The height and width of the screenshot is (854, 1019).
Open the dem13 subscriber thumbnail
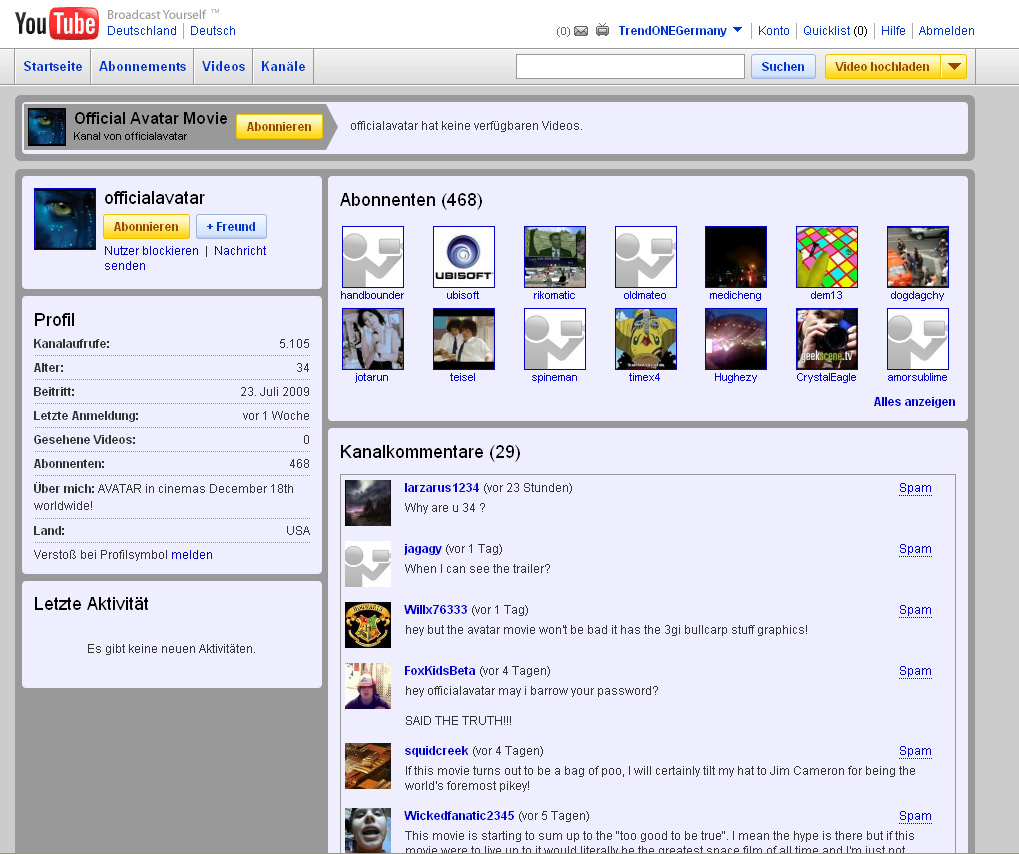click(827, 257)
